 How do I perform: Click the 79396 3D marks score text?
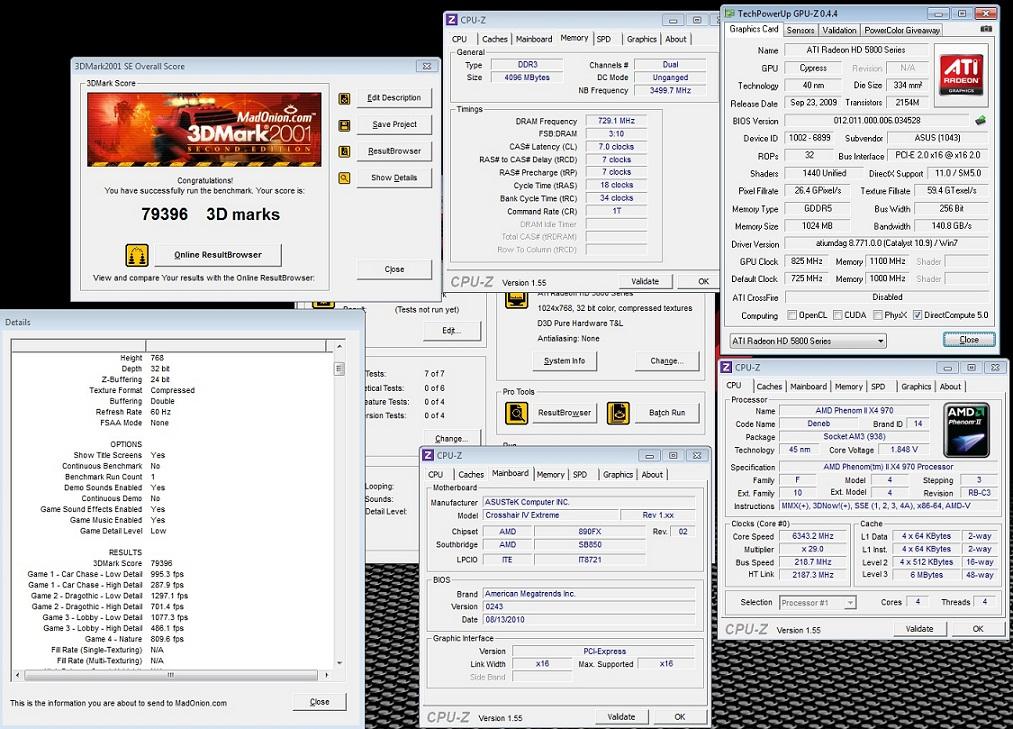[211, 215]
